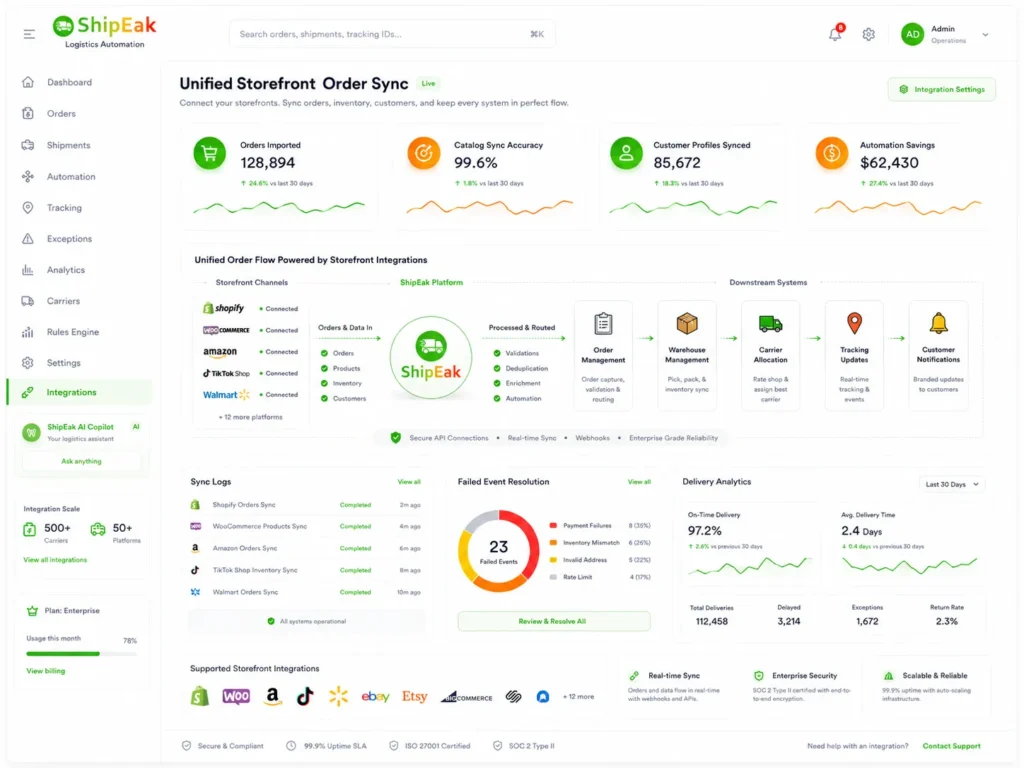The width and height of the screenshot is (1024, 768).
Task: Open View billing link
Action: tap(45, 671)
